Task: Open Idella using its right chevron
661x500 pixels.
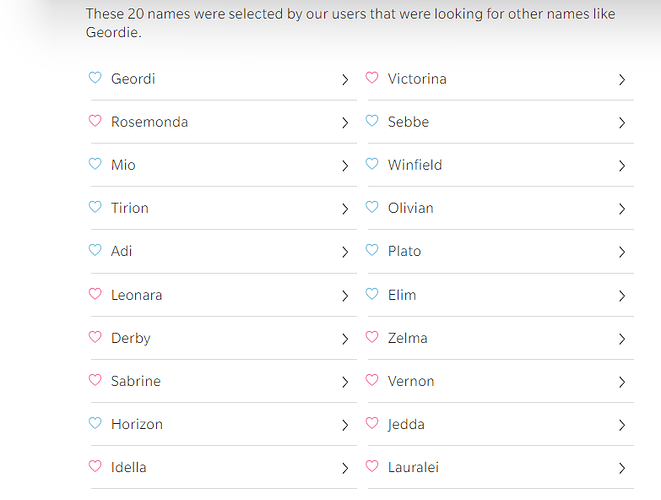Action: (345, 468)
